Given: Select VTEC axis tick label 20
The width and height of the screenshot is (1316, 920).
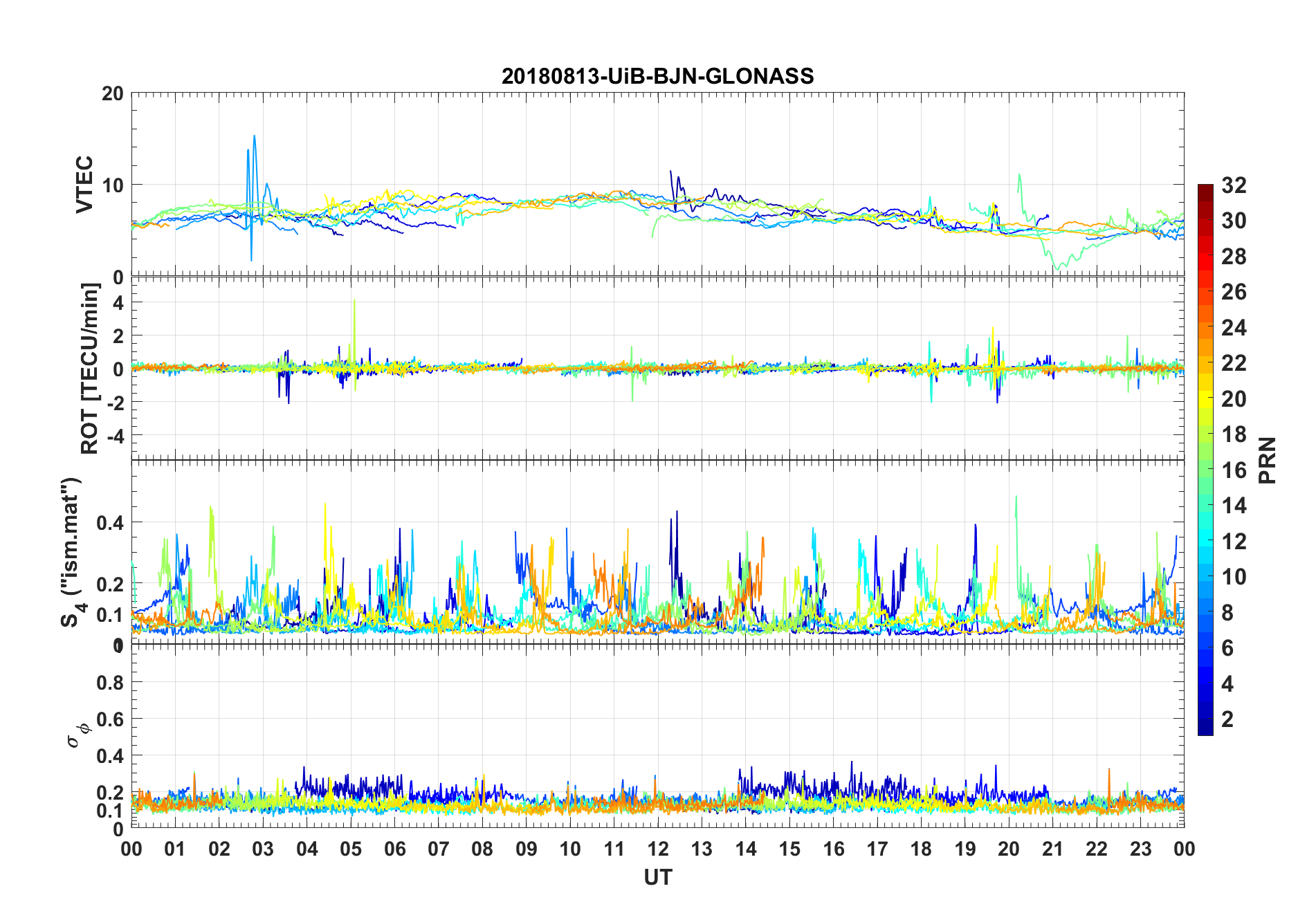Looking at the screenshot, I should [113, 93].
